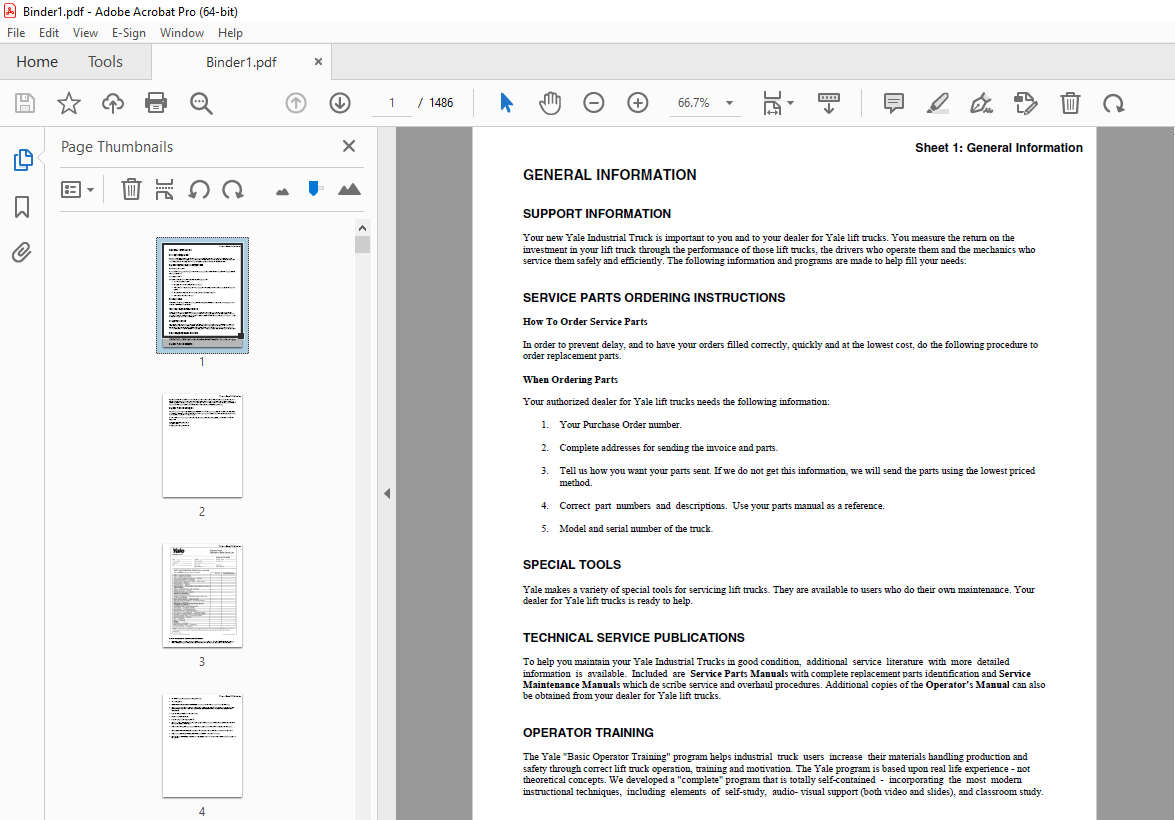Image resolution: width=1175 pixels, height=820 pixels.
Task: Click the Edit PDF toolbar icon
Action: [x=1025, y=103]
